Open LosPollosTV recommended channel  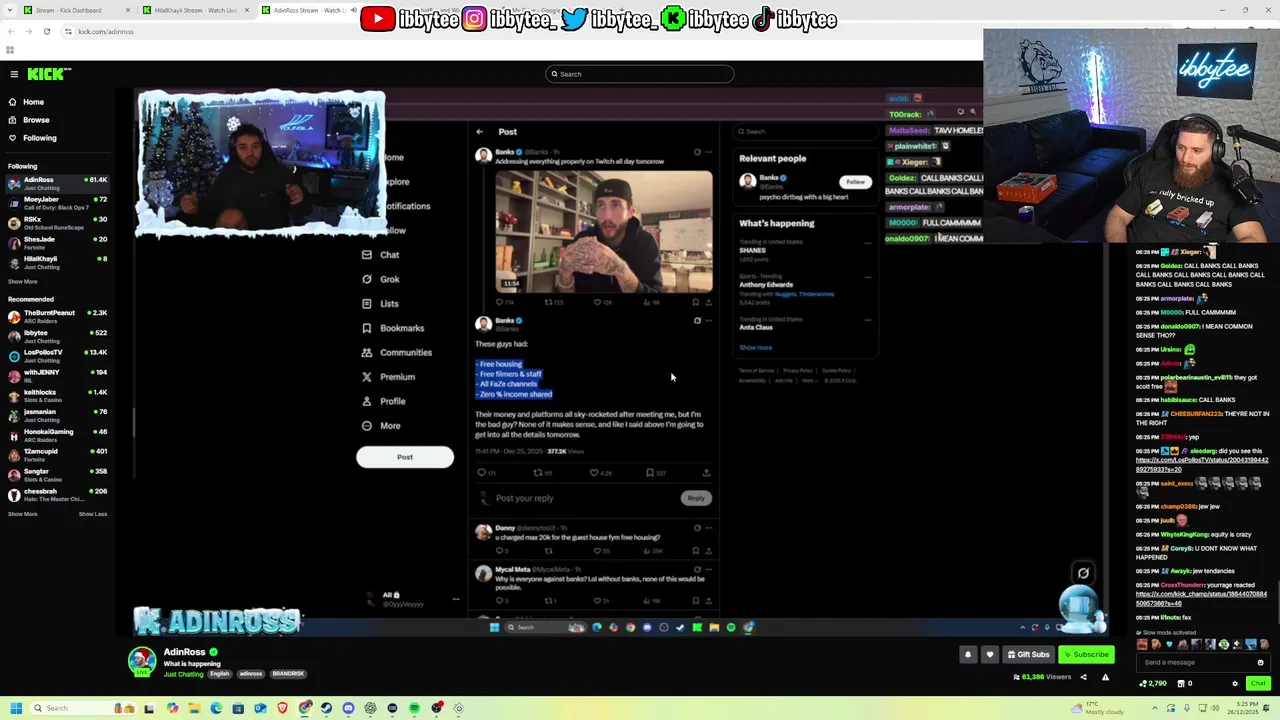click(x=58, y=356)
